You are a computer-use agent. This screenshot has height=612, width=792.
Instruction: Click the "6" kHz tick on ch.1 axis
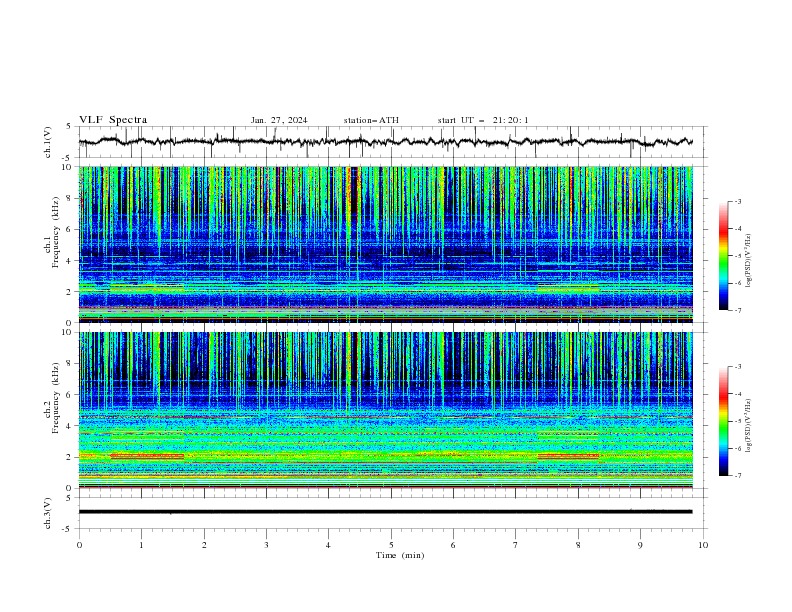click(x=70, y=229)
